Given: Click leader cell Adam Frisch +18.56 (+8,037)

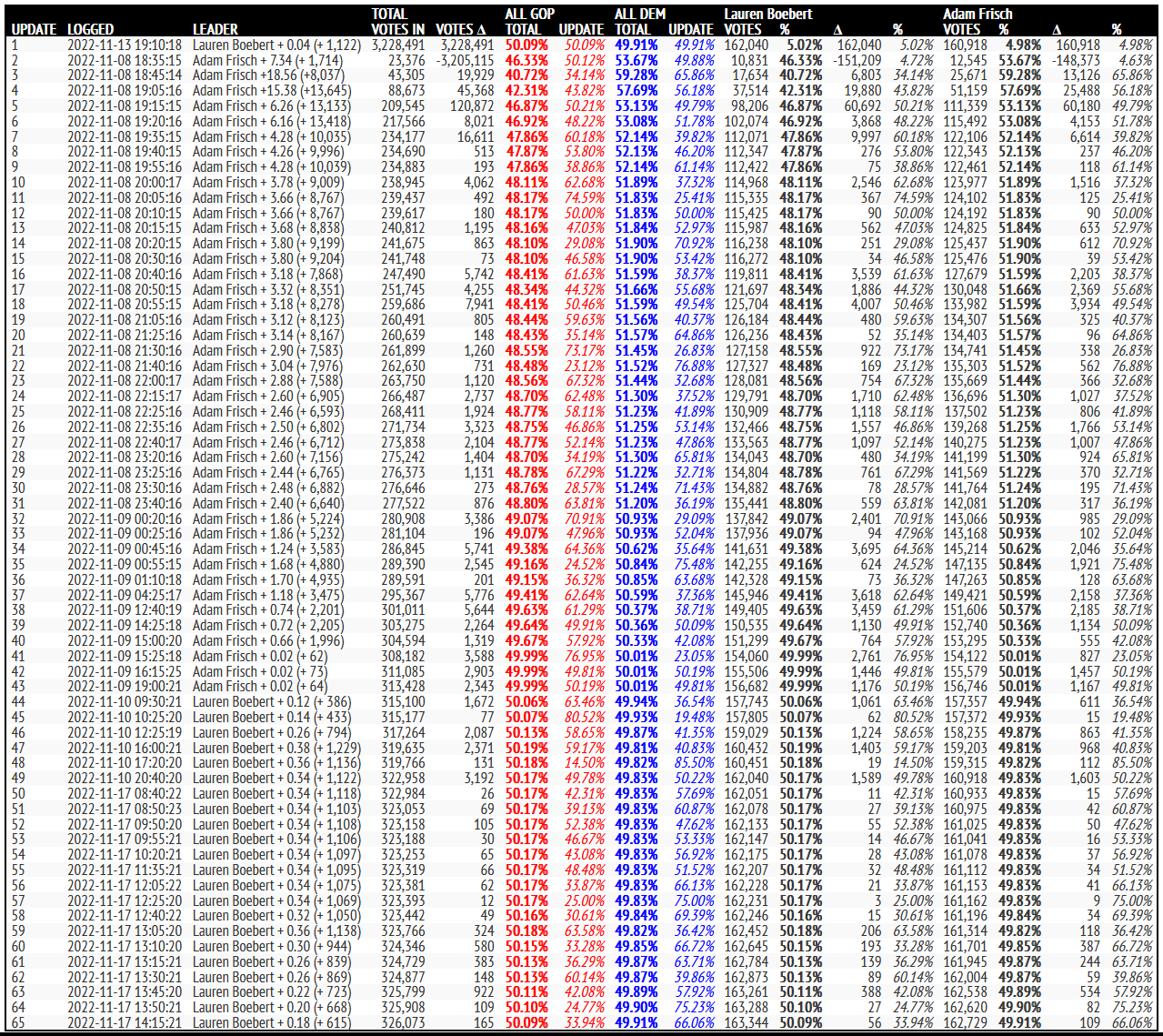Looking at the screenshot, I should tap(268, 75).
